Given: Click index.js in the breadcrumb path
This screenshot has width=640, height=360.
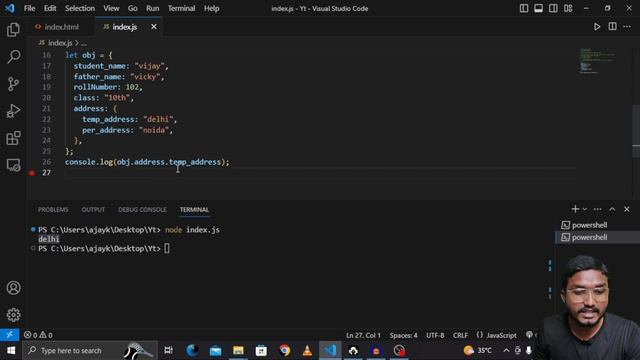Looking at the screenshot, I should click(x=60, y=43).
